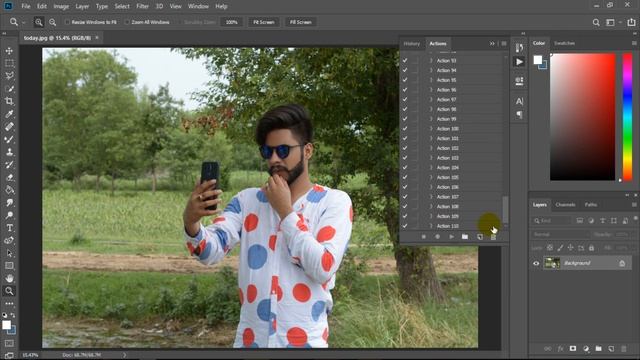This screenshot has width=640, height=360.
Task: Toggle checkmark for Action 100
Action: [405, 129]
